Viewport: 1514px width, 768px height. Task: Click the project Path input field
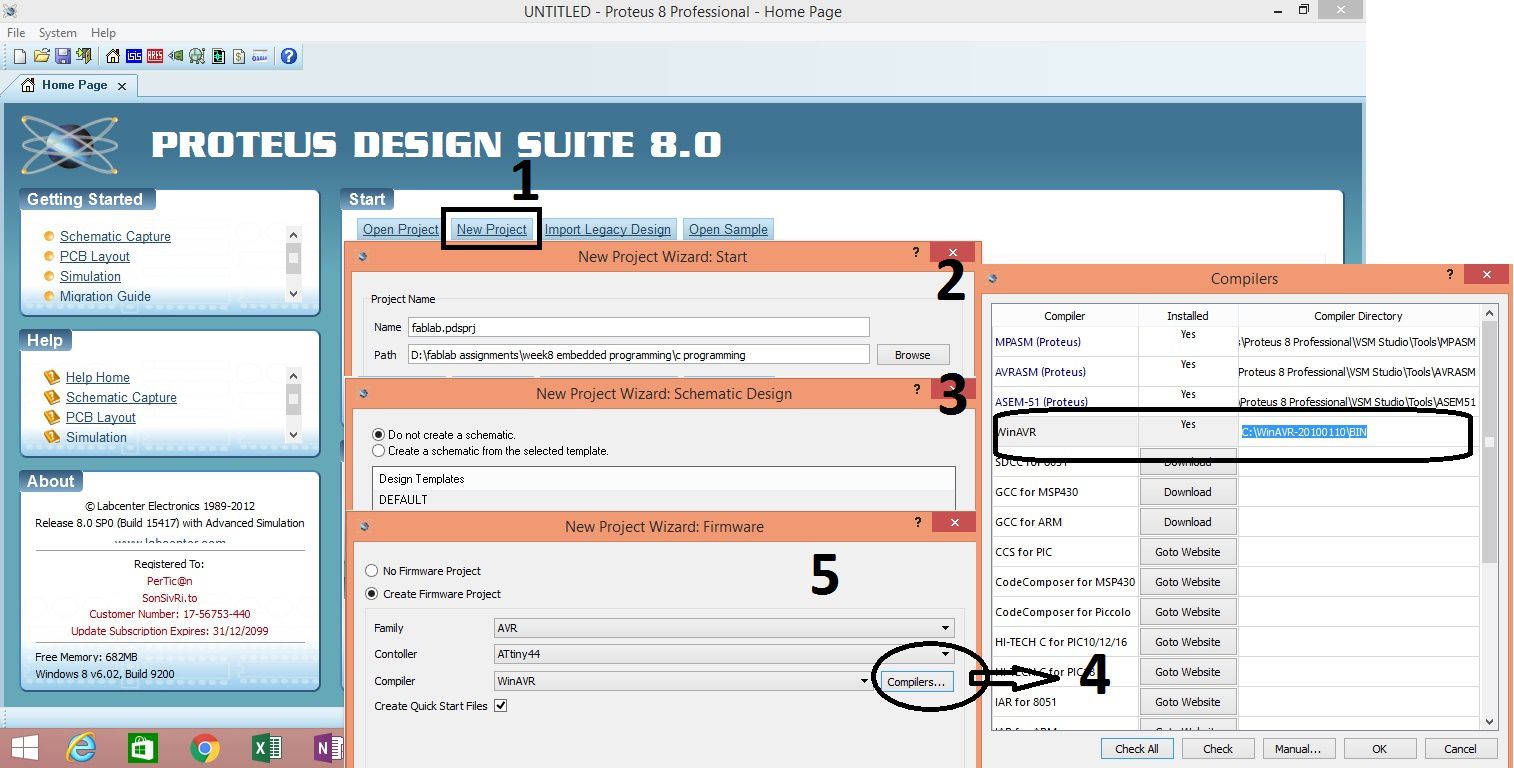638,355
